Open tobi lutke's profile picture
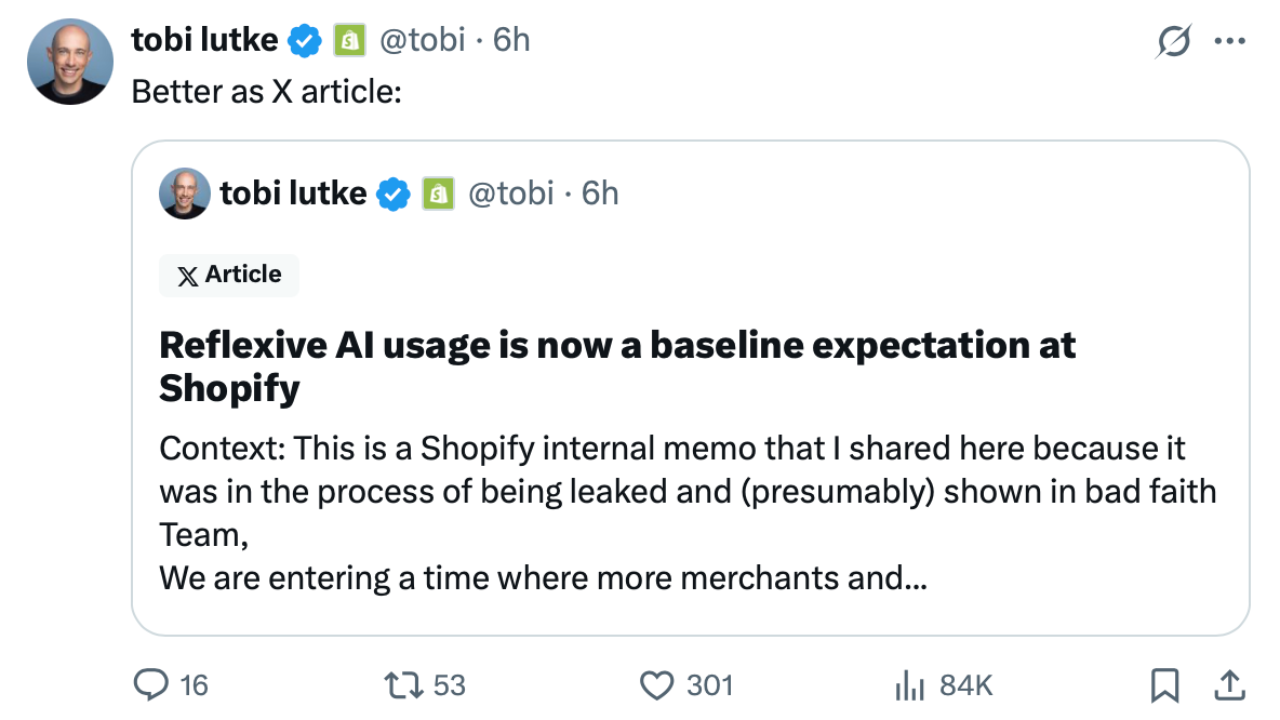 click(70, 61)
